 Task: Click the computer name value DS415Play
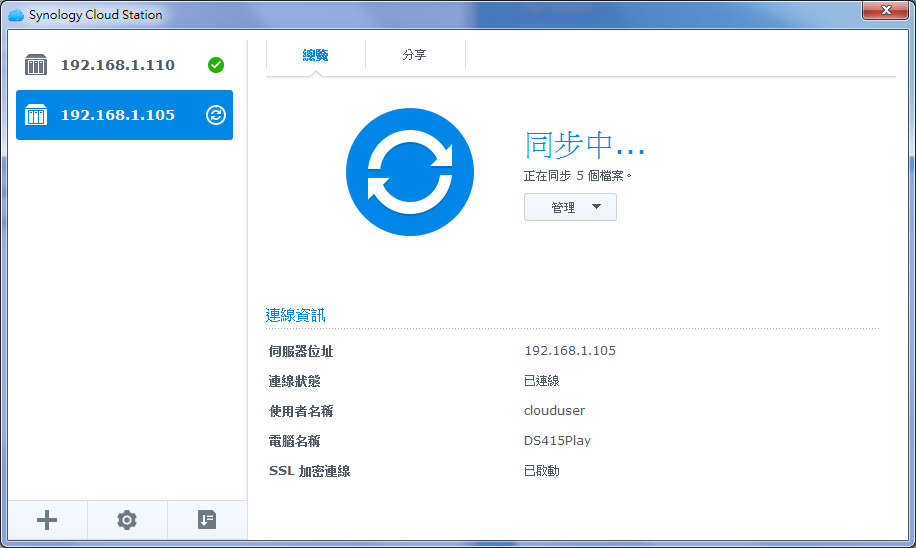(557, 441)
